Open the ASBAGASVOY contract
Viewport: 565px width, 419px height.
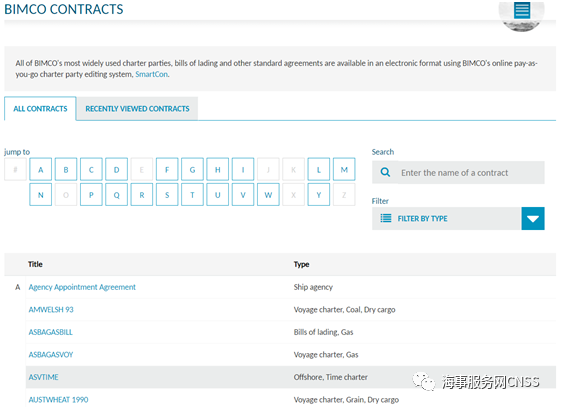click(x=51, y=355)
